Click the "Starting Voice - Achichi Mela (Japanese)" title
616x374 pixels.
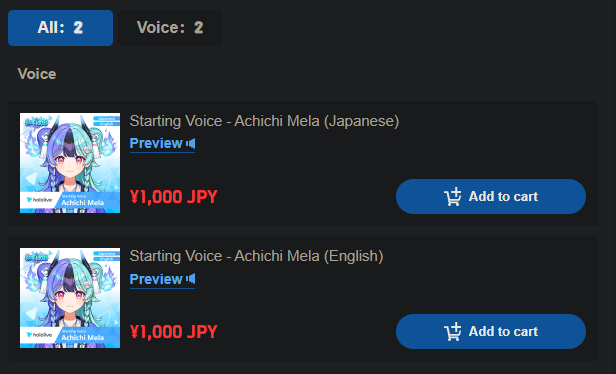264,121
